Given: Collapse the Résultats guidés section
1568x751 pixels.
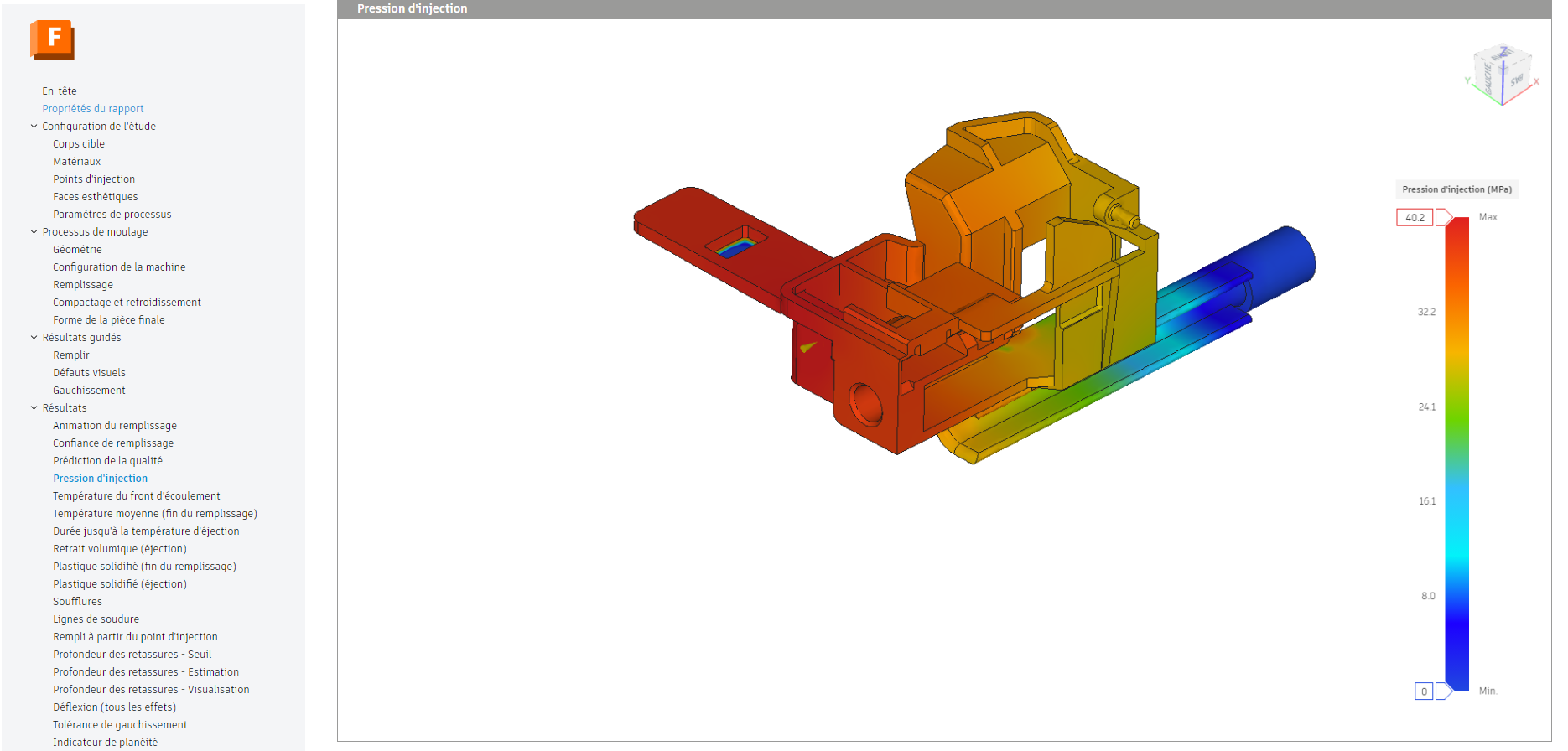Looking at the screenshot, I should pos(34,338).
